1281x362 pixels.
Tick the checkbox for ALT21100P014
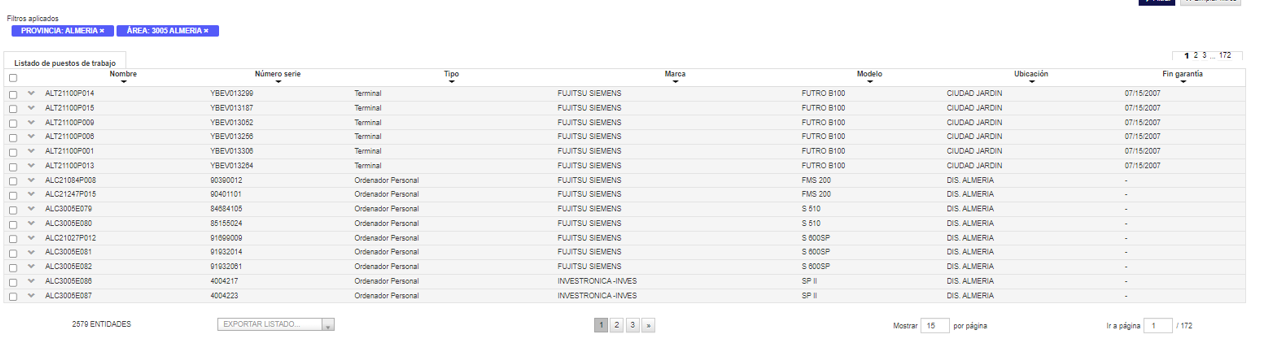click(13, 94)
